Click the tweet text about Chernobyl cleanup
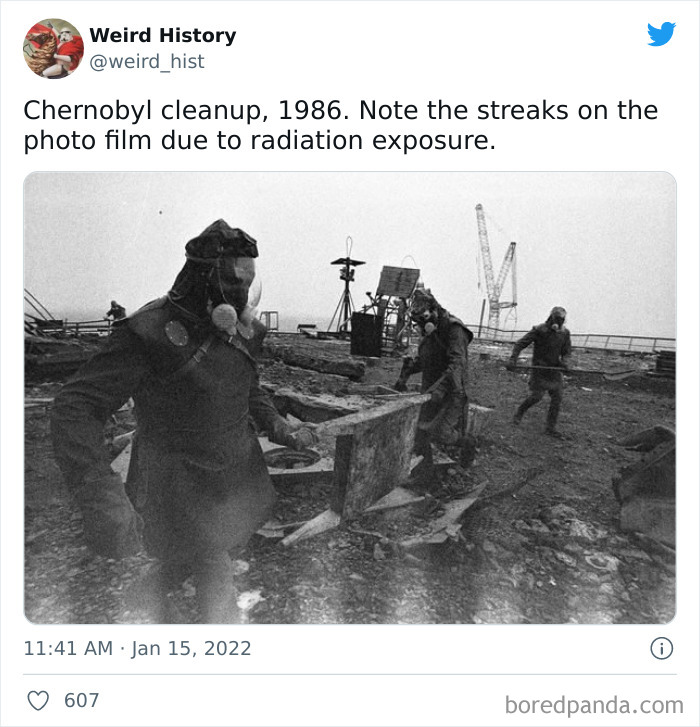Screen dimensions: 700x727 [341, 125]
